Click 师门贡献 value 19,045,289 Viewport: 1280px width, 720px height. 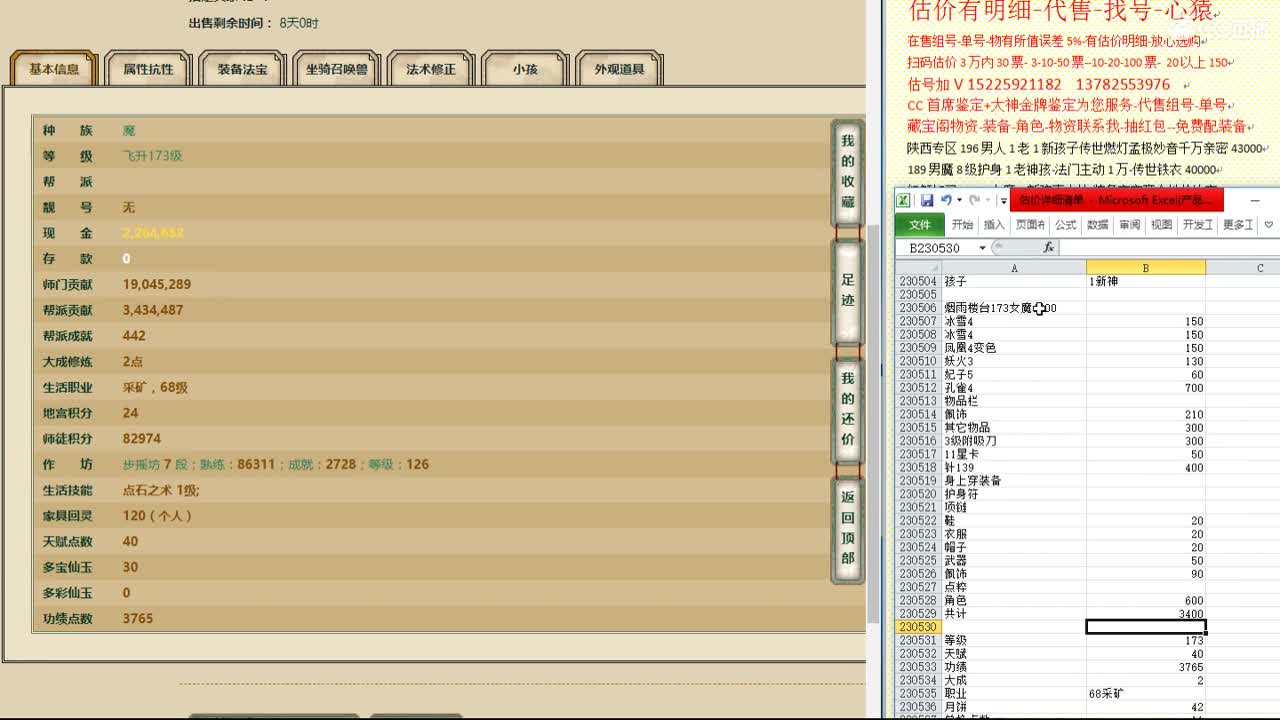click(x=157, y=284)
